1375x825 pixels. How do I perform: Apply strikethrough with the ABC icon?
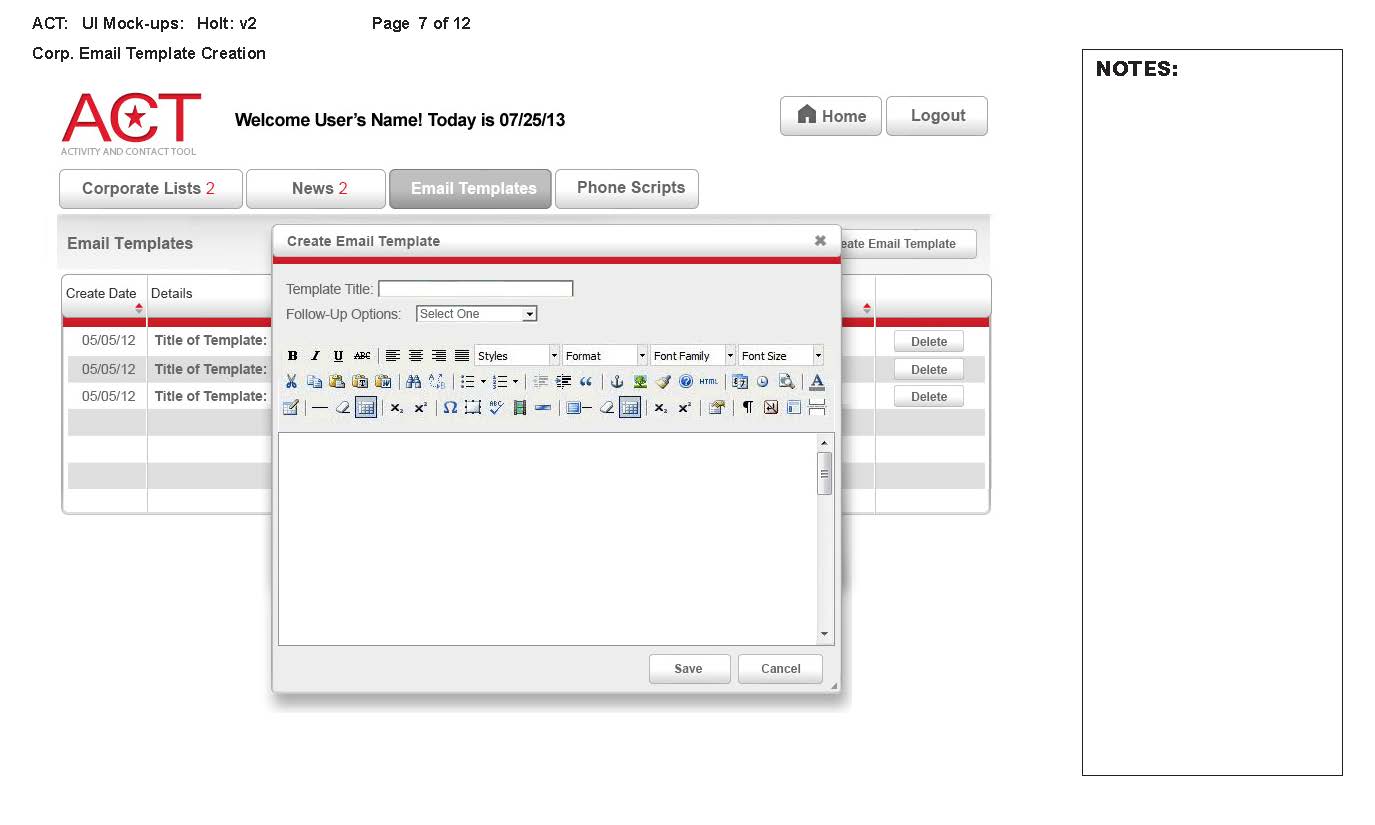[x=362, y=356]
